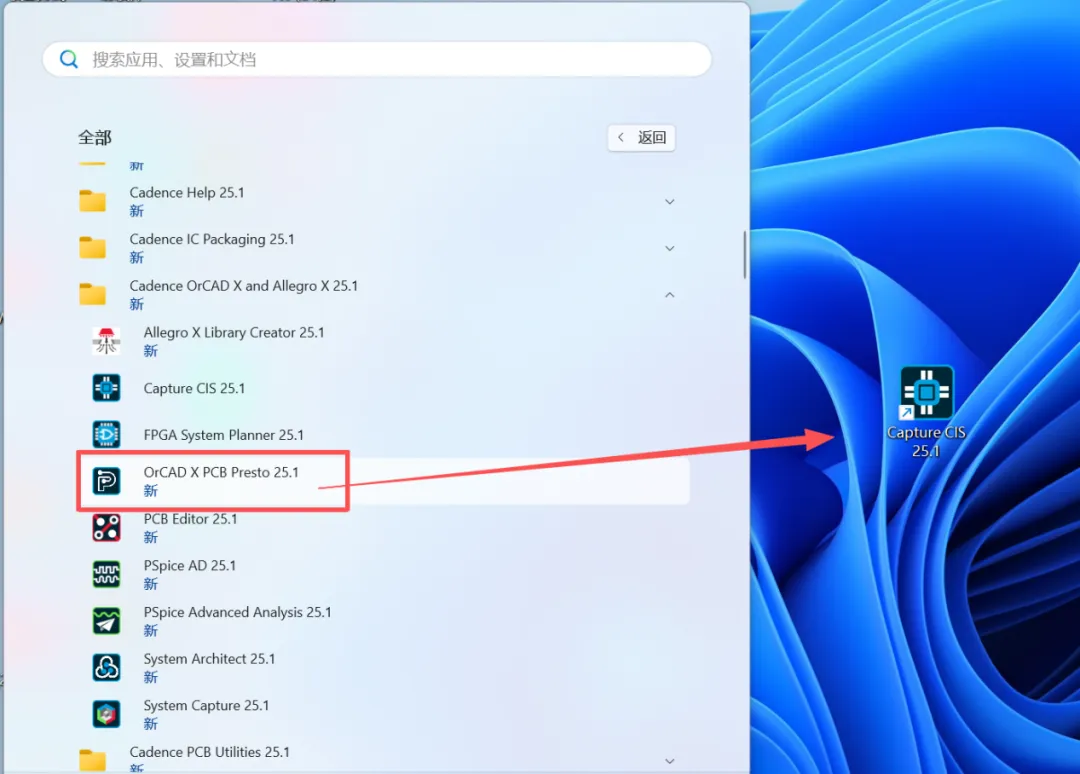
Task: Expand the Cadence Help 25.1 chevron
Action: (x=669, y=202)
